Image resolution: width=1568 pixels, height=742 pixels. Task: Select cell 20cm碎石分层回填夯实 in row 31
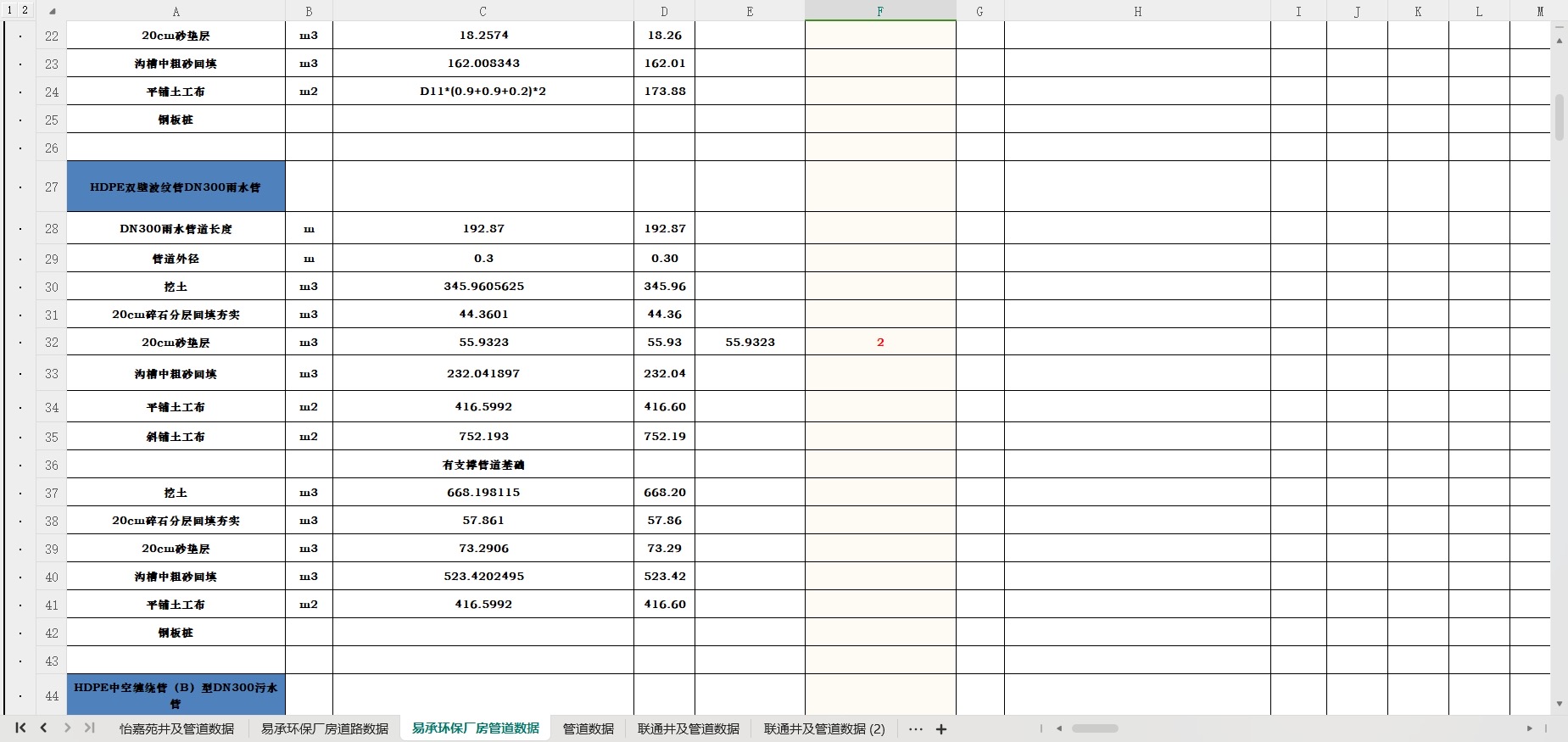pos(176,315)
